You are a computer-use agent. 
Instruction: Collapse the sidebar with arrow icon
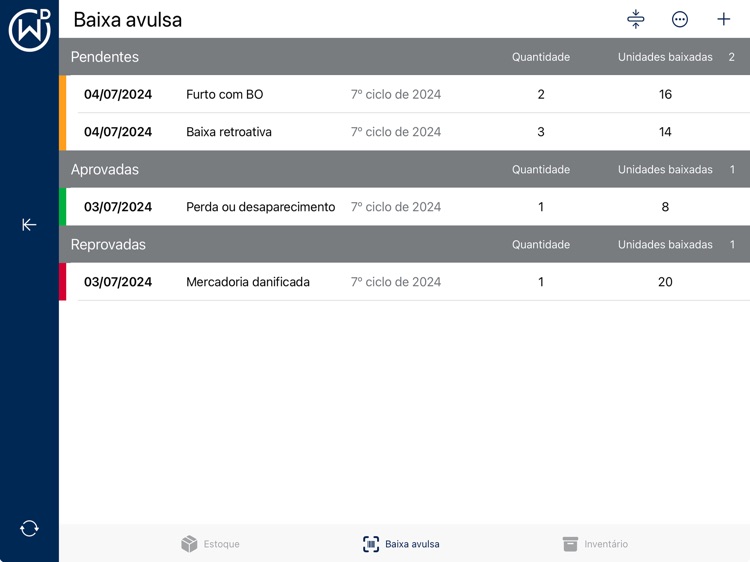(29, 224)
